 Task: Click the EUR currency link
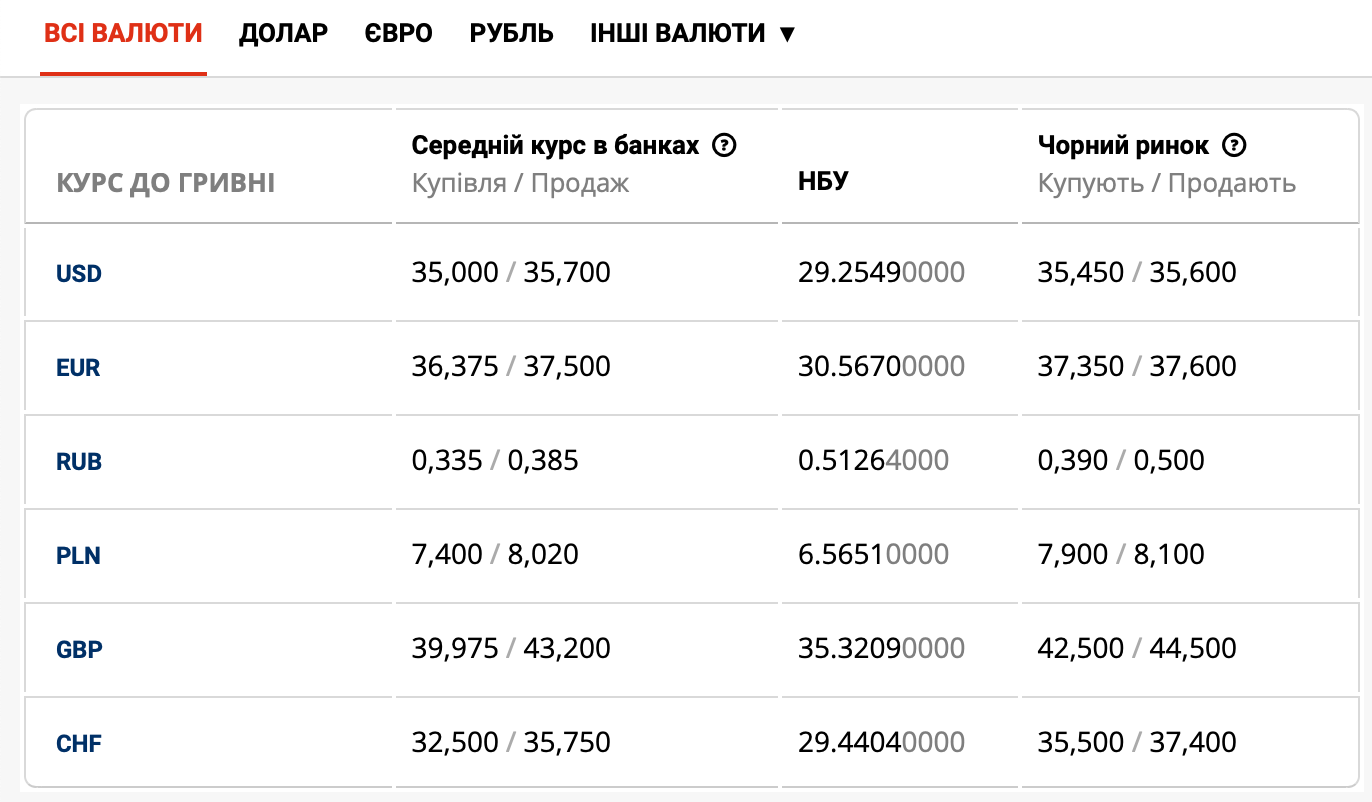(78, 368)
